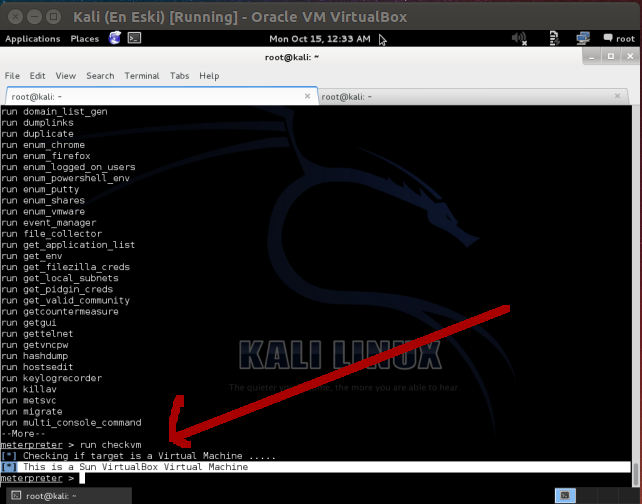The height and width of the screenshot is (504, 642).
Task: Click highlighted 'Sun VirtualBox Virtual Machine' line
Action: 315,467
